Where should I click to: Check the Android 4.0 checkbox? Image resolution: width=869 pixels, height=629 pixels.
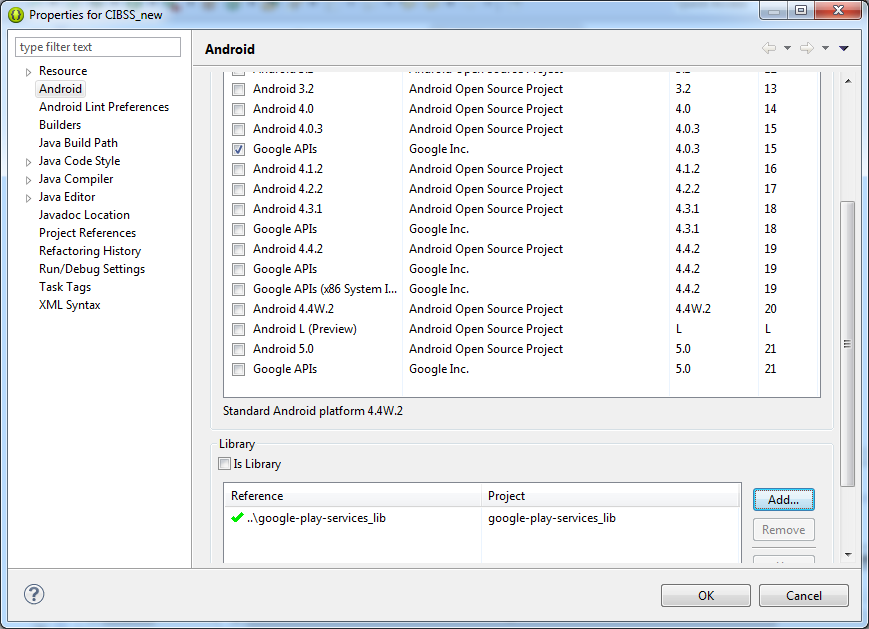point(238,109)
